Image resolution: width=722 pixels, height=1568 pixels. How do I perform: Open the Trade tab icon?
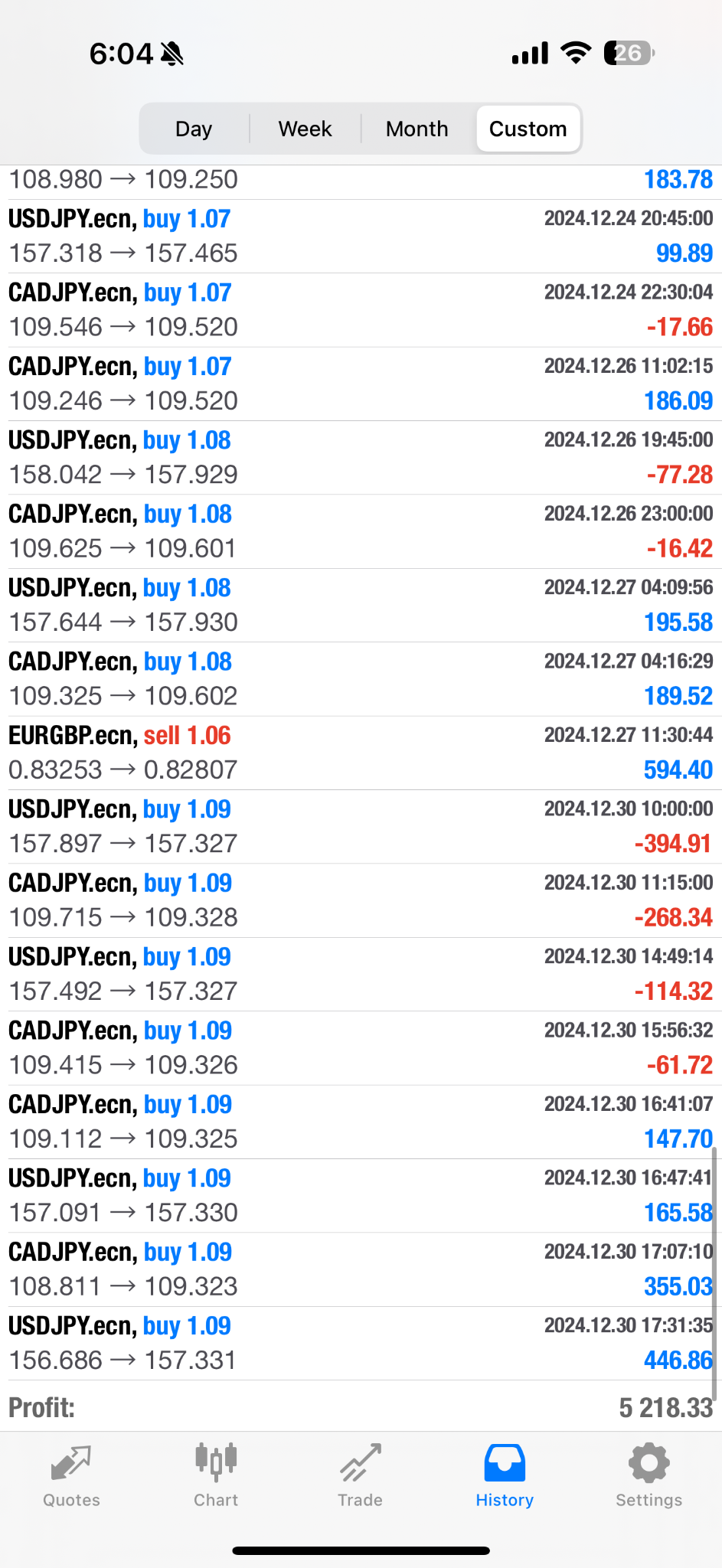pos(360,1462)
